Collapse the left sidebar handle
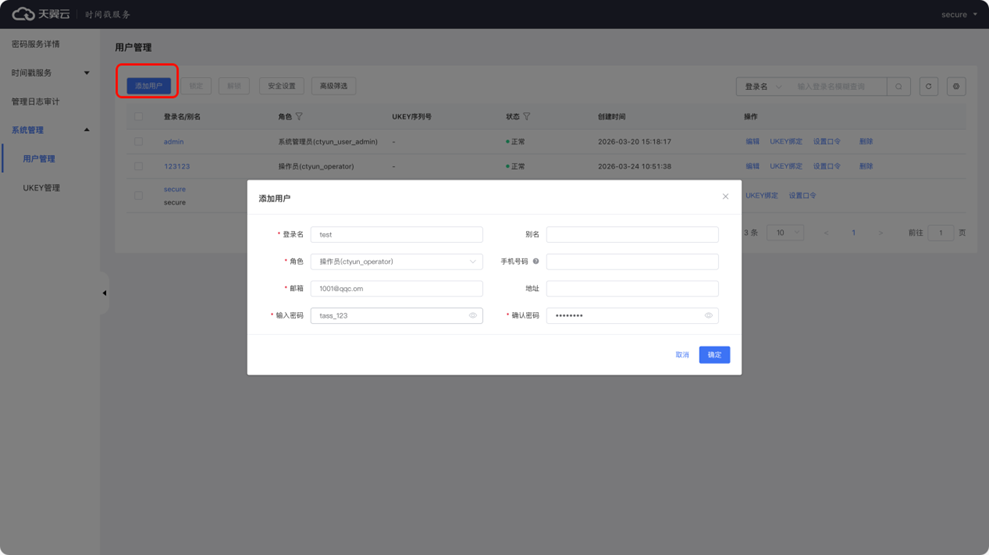Viewport: 989px width, 555px height. [104, 293]
